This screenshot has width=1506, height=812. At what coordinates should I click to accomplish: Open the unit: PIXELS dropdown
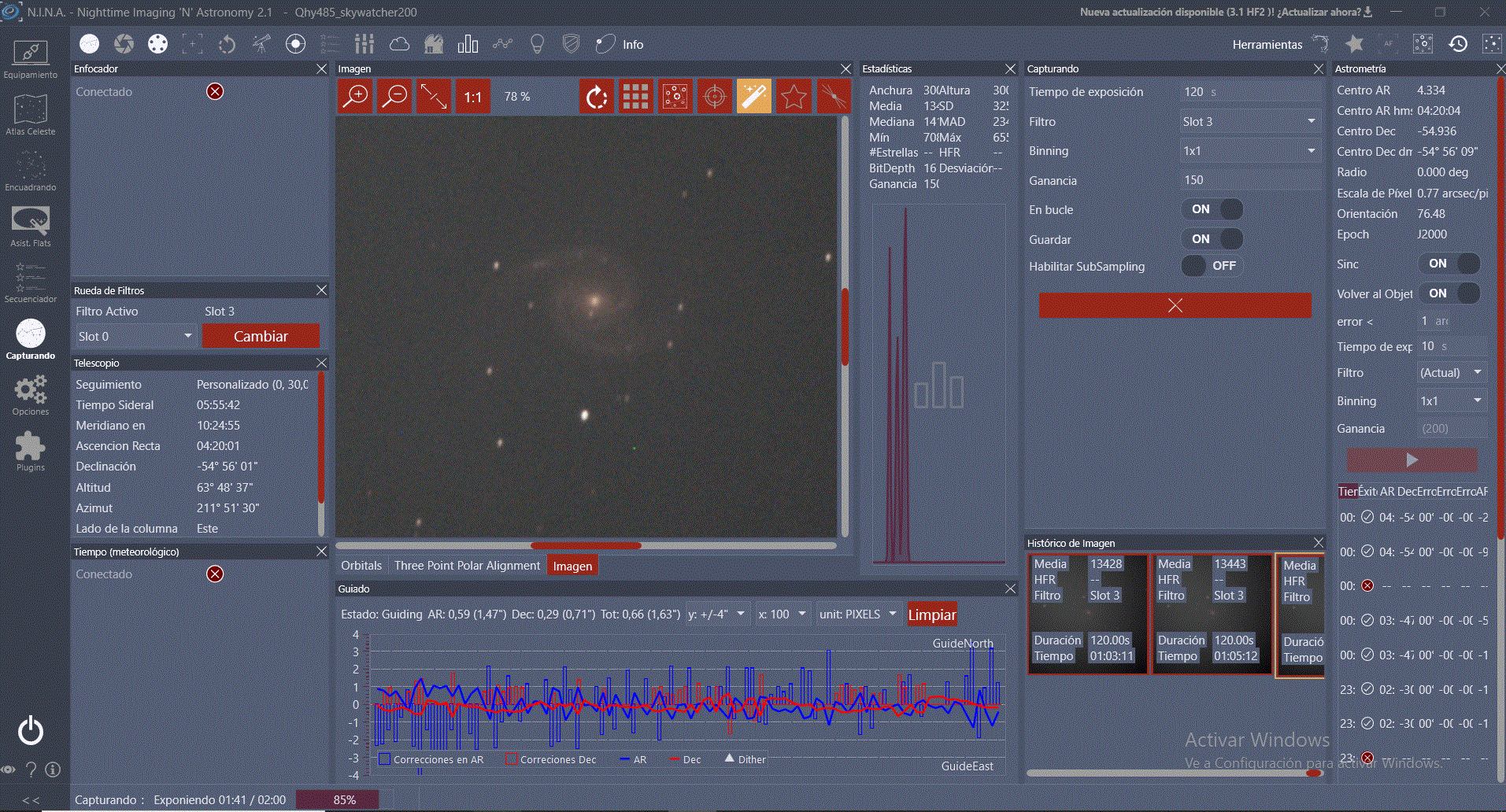pyautogui.click(x=858, y=614)
